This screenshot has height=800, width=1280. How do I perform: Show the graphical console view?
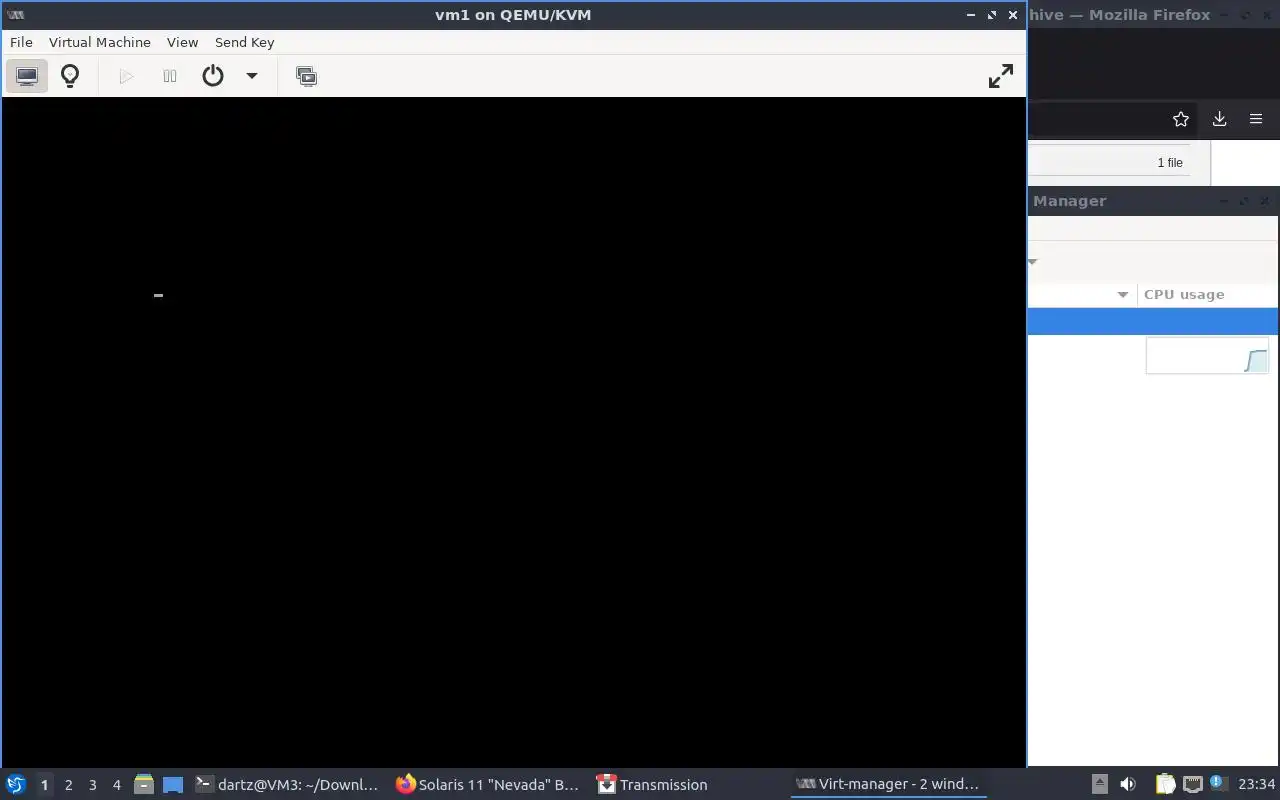pyautogui.click(x=27, y=76)
